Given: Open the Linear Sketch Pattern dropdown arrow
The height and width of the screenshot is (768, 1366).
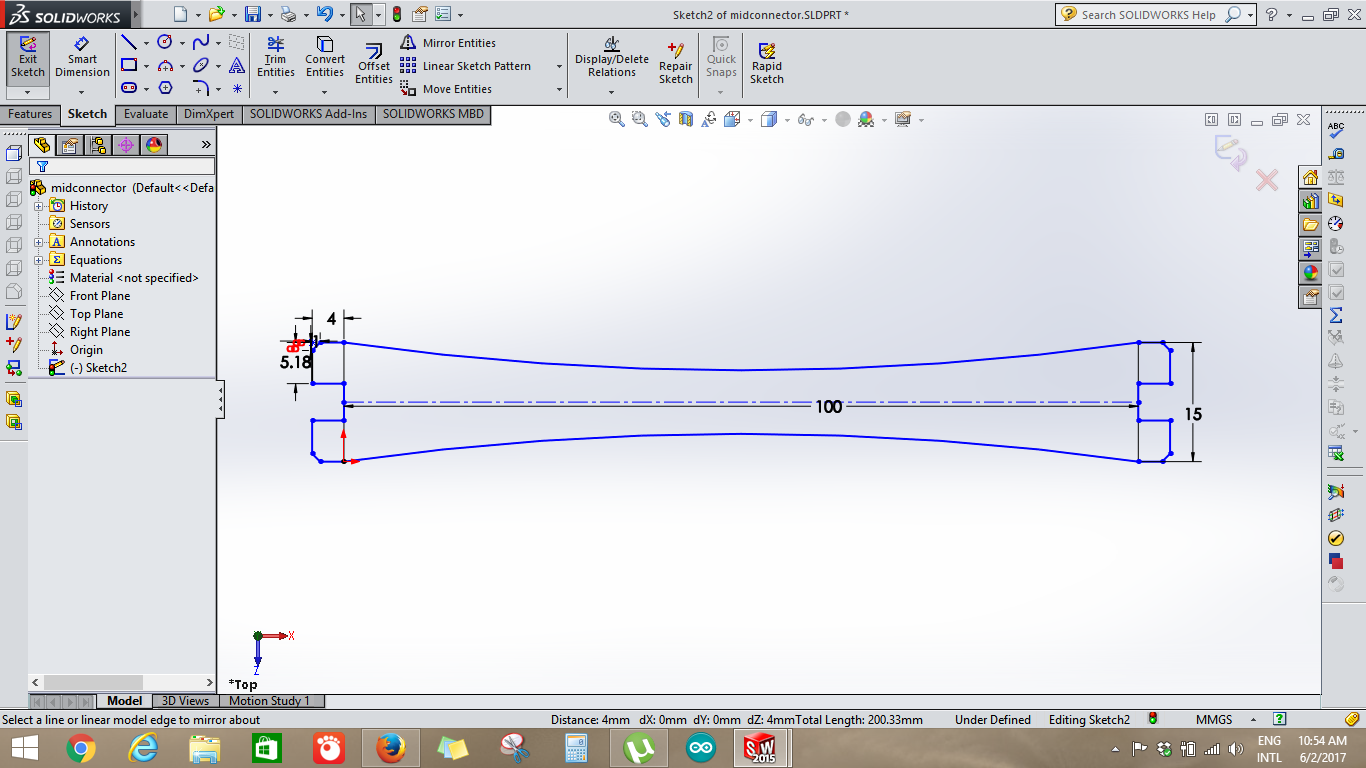Looking at the screenshot, I should (559, 66).
